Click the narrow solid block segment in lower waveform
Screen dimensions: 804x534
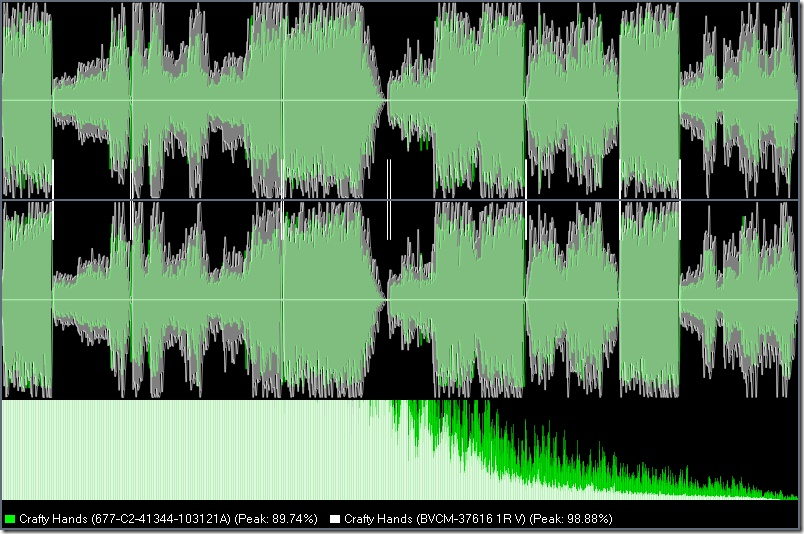point(650,300)
